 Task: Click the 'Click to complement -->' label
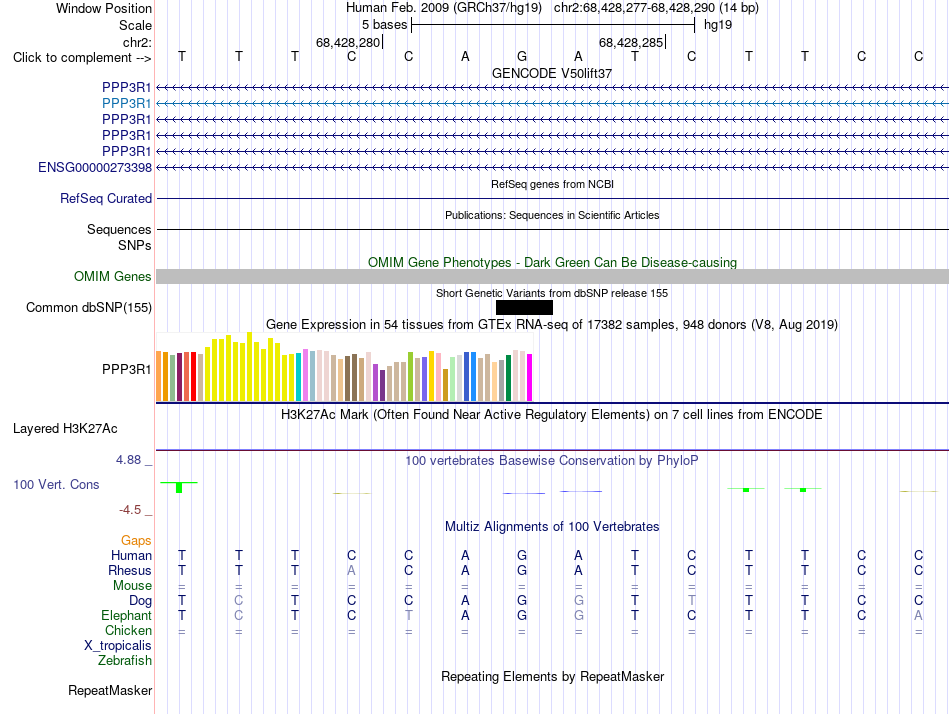pos(82,58)
